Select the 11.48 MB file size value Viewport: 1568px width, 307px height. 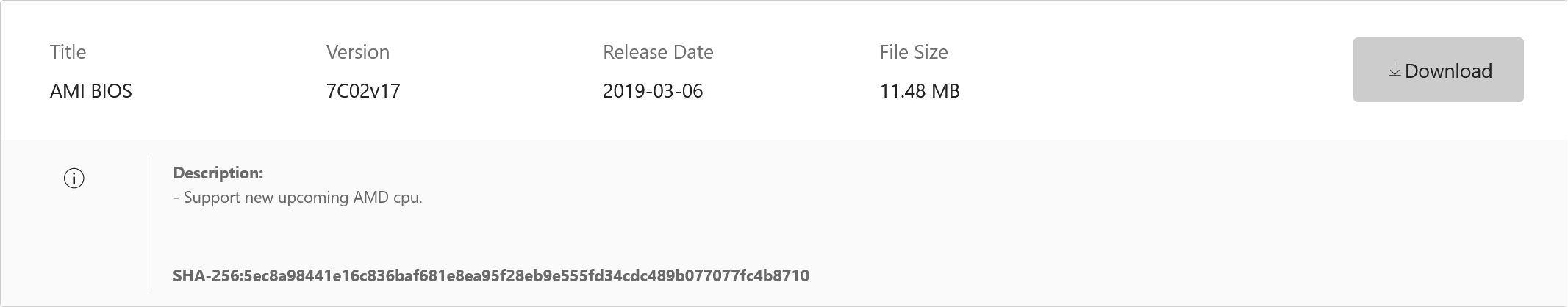point(920,91)
